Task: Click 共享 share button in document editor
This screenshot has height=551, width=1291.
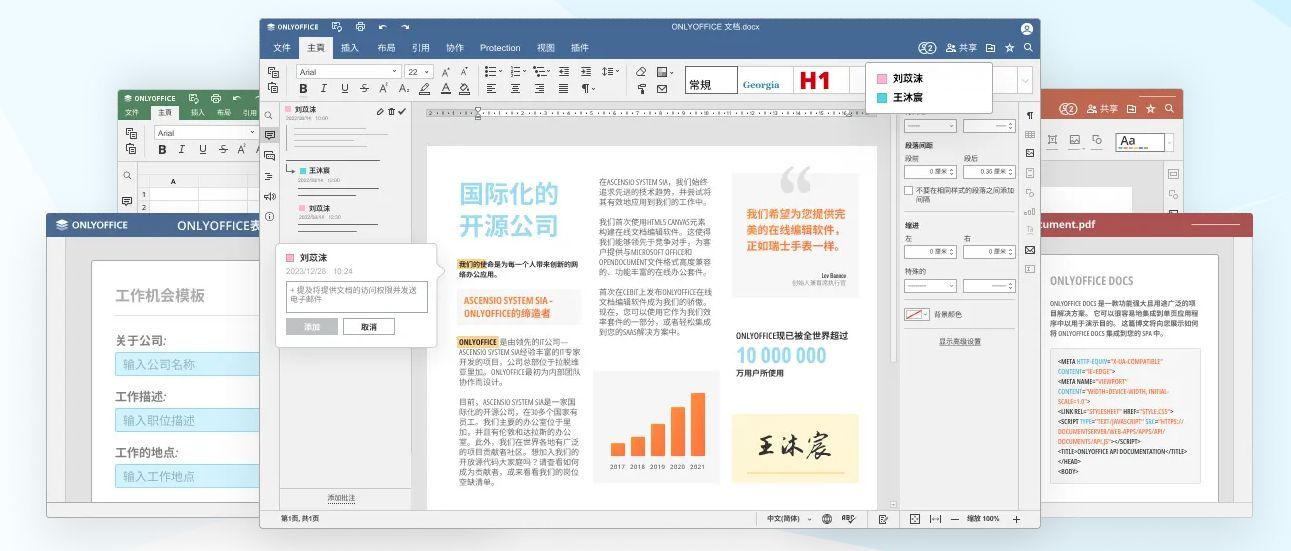Action: point(962,48)
